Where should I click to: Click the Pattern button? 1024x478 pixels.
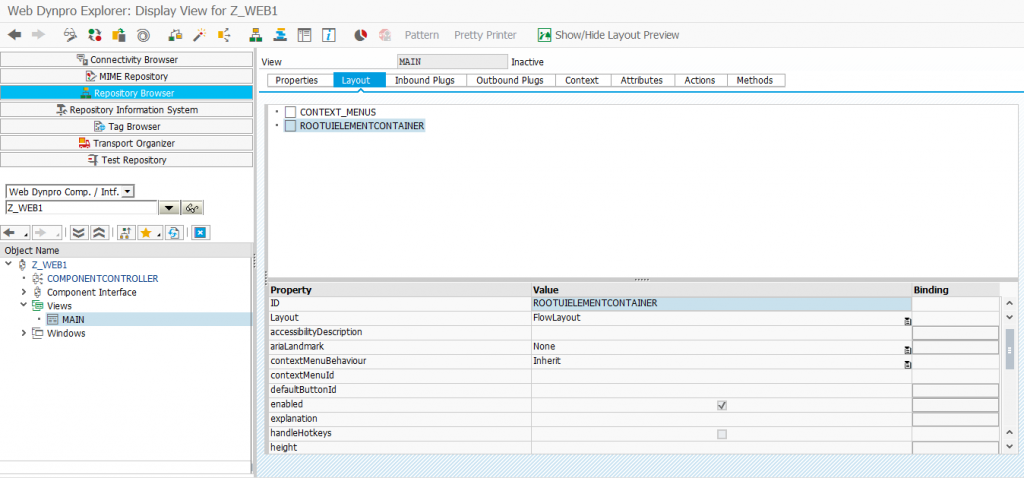(422, 35)
